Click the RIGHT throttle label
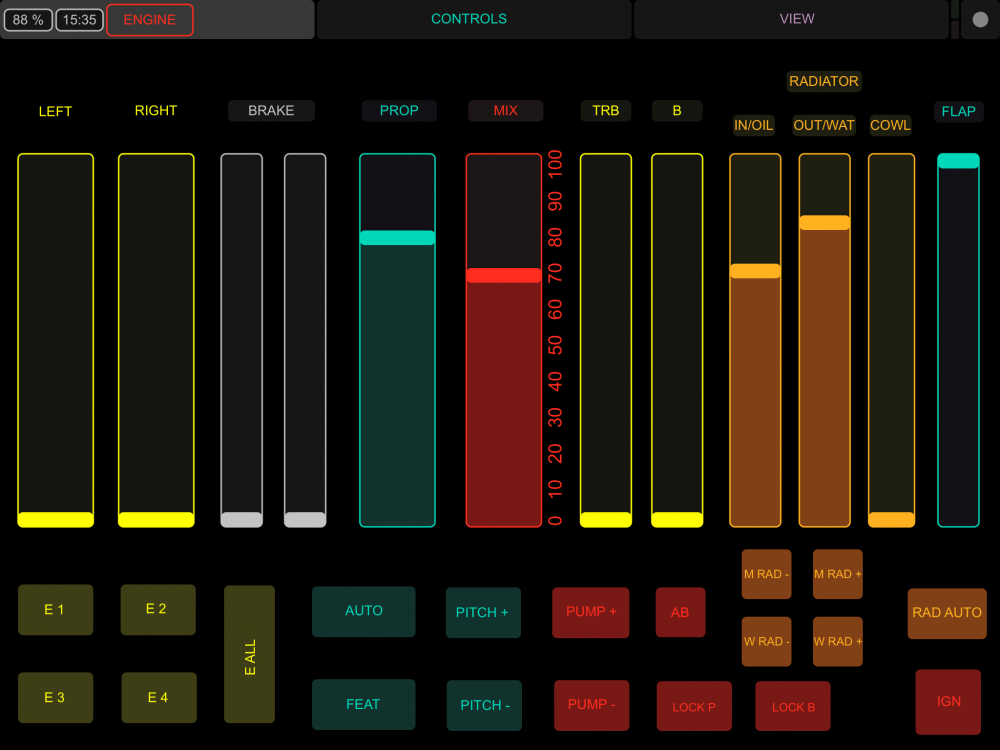The image size is (1000, 750). point(156,111)
